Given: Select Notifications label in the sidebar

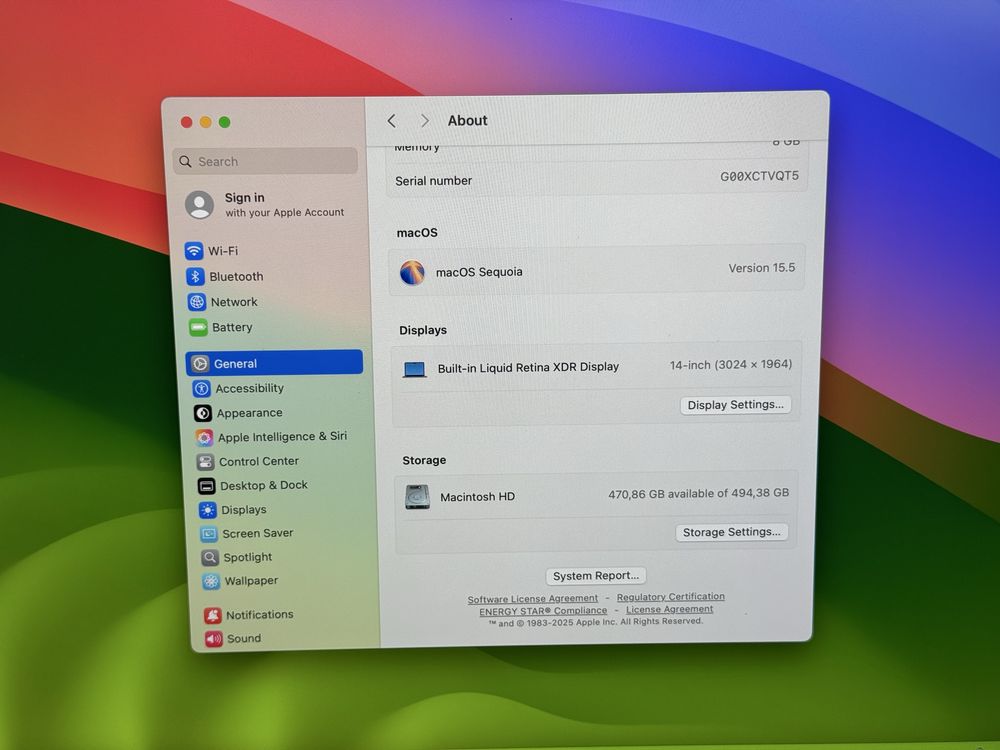Looking at the screenshot, I should coord(260,615).
